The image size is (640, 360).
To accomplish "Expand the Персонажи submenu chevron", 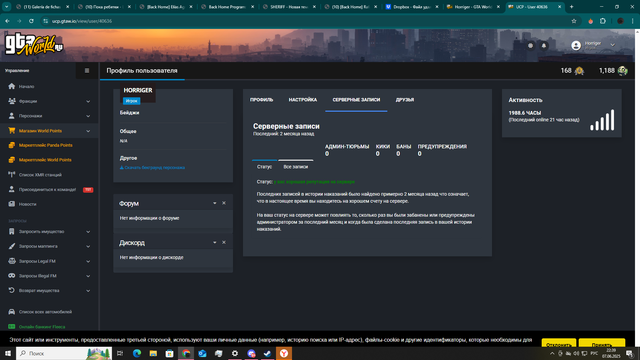I will (x=88, y=116).
